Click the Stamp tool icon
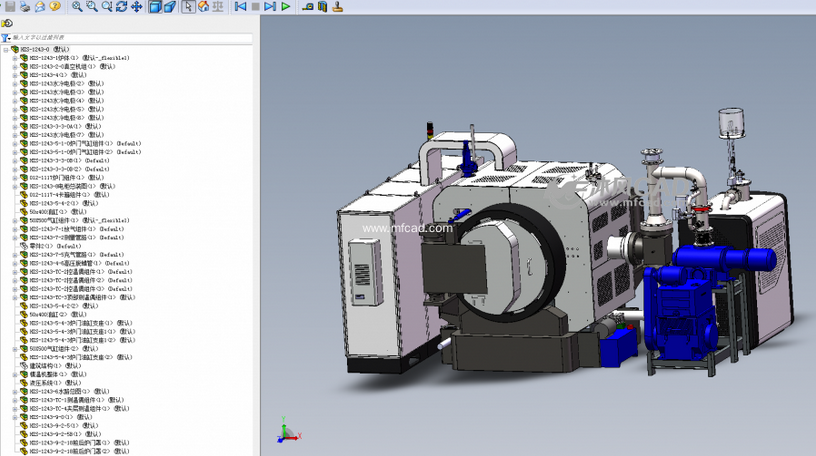This screenshot has width=816, height=456. pos(339,6)
